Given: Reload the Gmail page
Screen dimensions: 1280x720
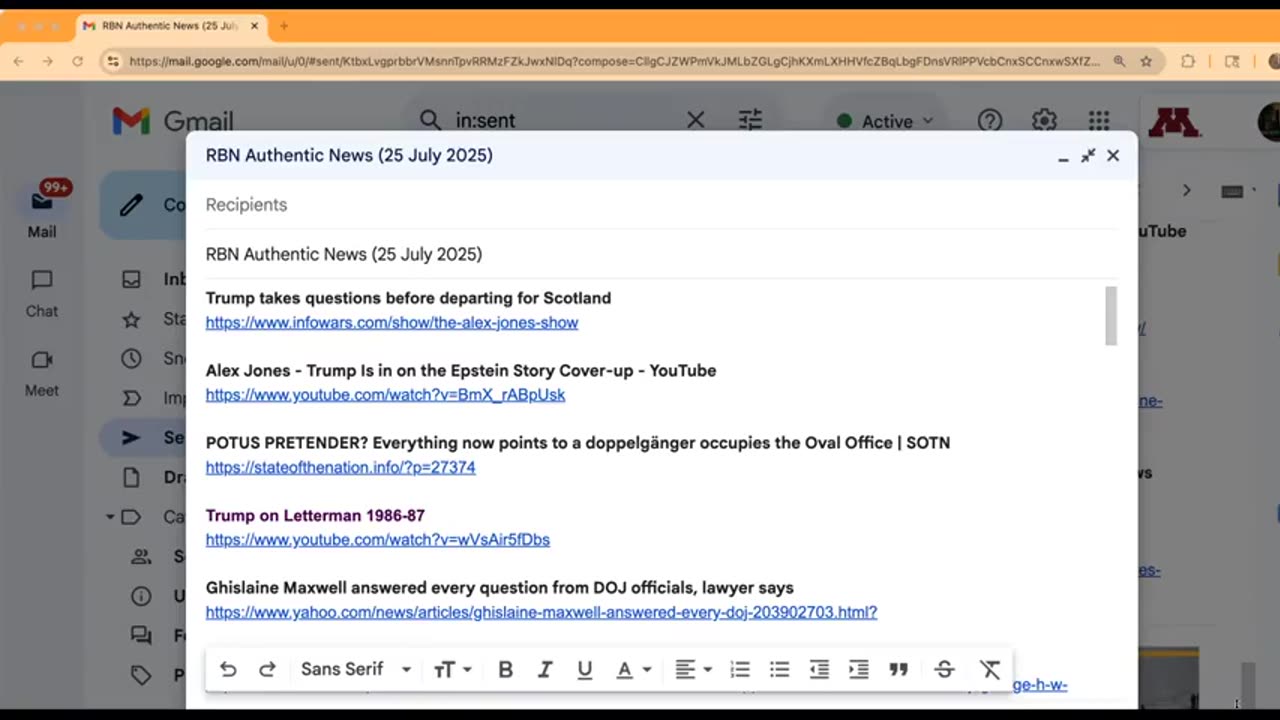Looking at the screenshot, I should click(x=77, y=61).
